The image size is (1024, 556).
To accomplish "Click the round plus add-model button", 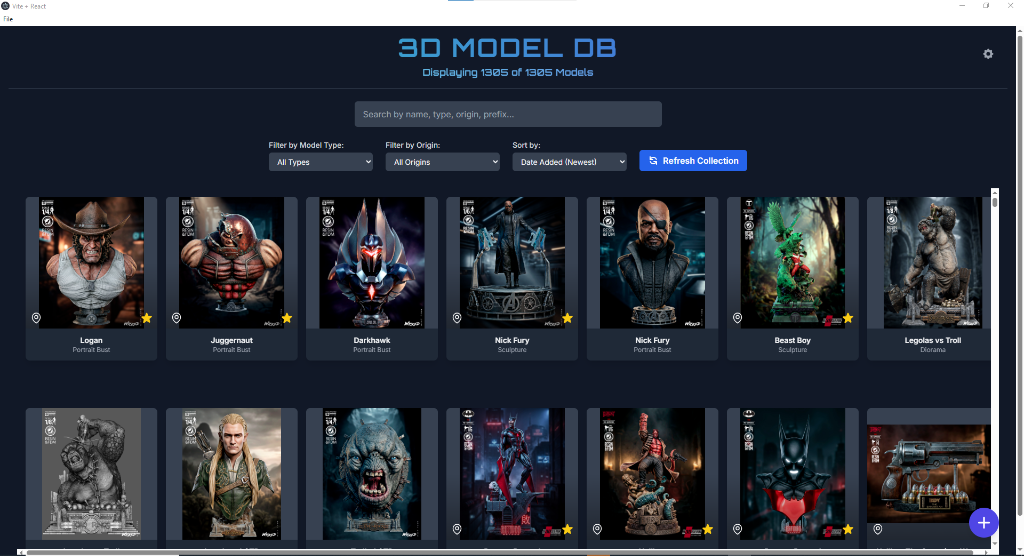I will click(x=984, y=523).
